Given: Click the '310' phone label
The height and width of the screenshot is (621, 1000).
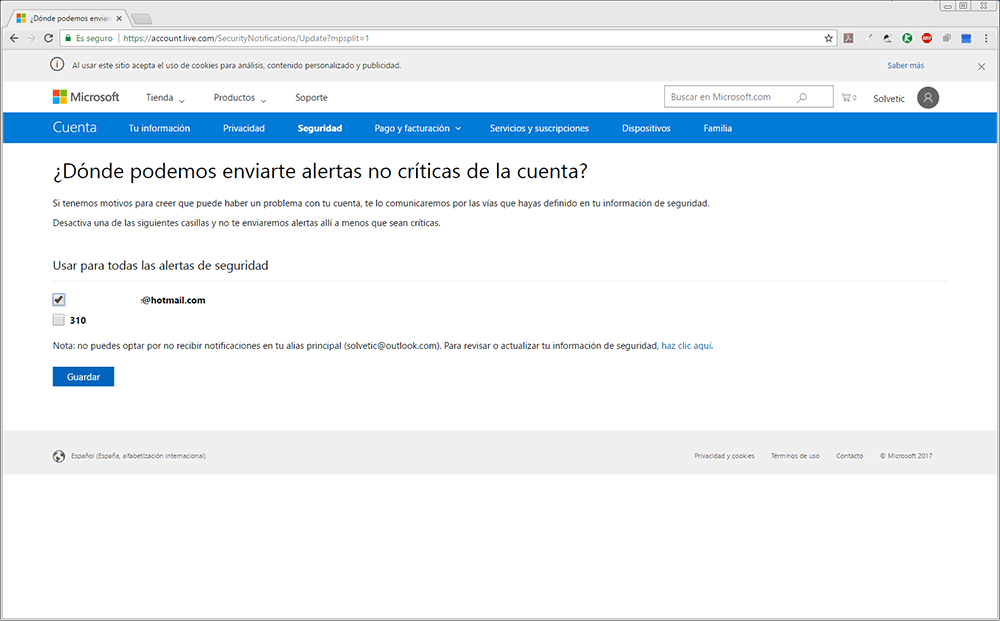Looking at the screenshot, I should point(78,320).
